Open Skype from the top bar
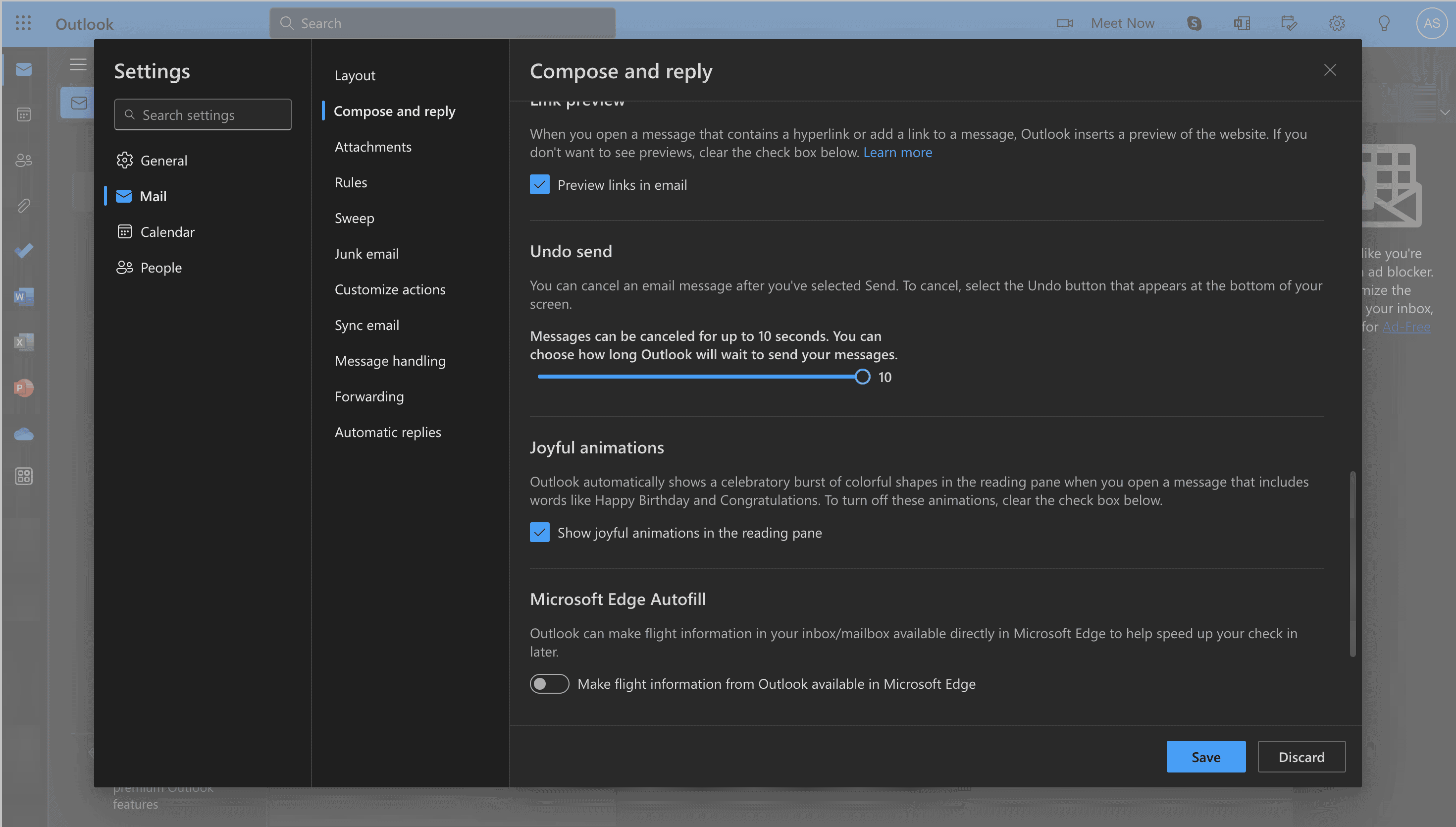This screenshot has width=1456, height=827. pos(1195,23)
